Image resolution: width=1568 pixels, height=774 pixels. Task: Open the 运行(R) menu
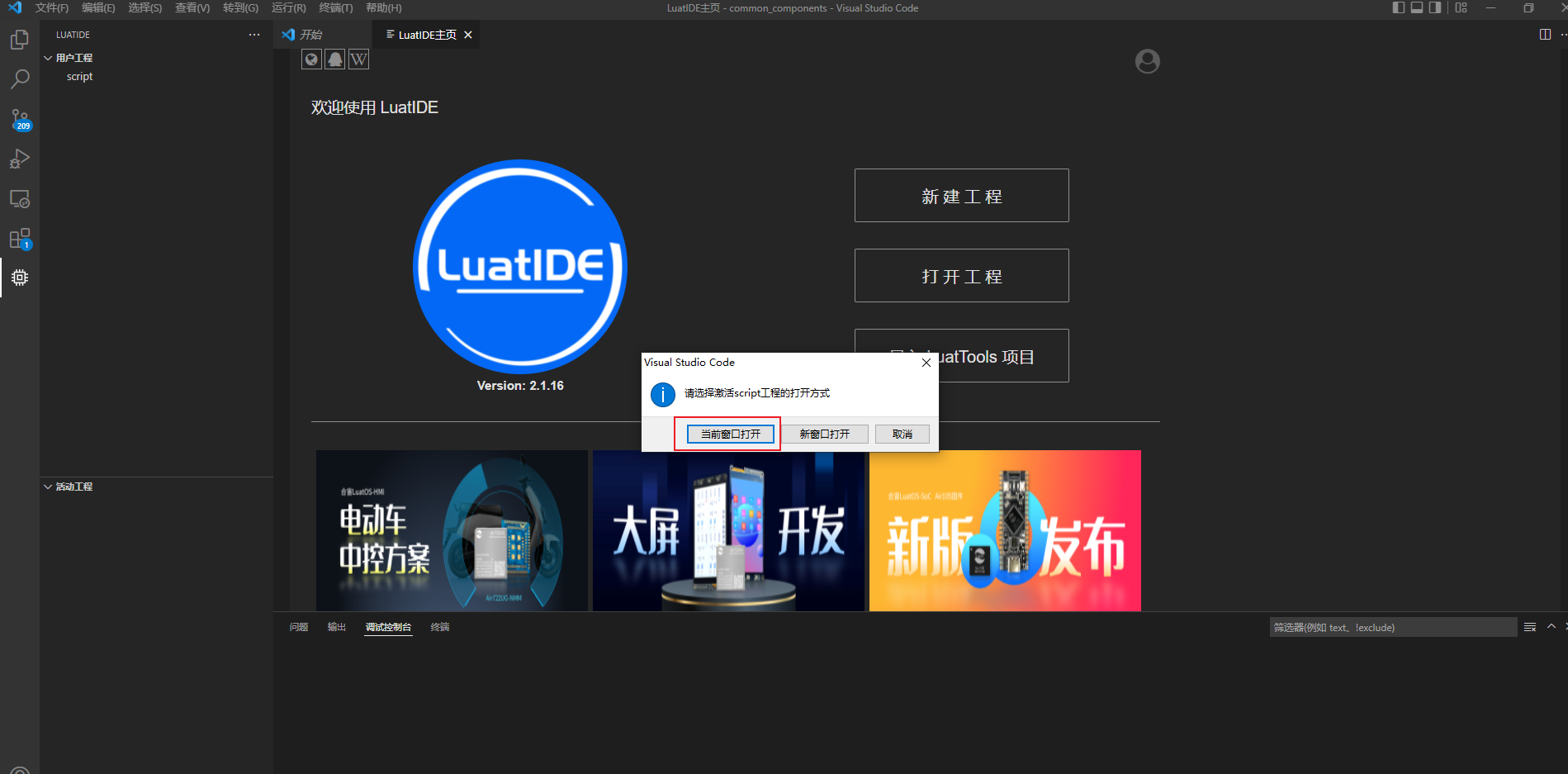[x=288, y=7]
